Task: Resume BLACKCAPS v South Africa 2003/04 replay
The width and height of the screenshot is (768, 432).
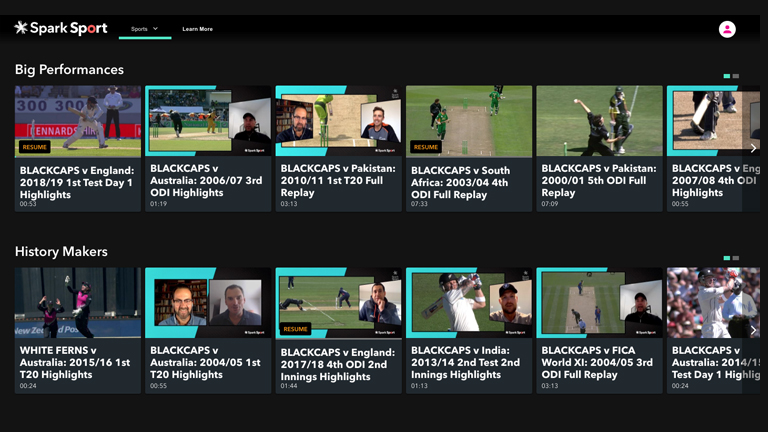Action: 426,147
